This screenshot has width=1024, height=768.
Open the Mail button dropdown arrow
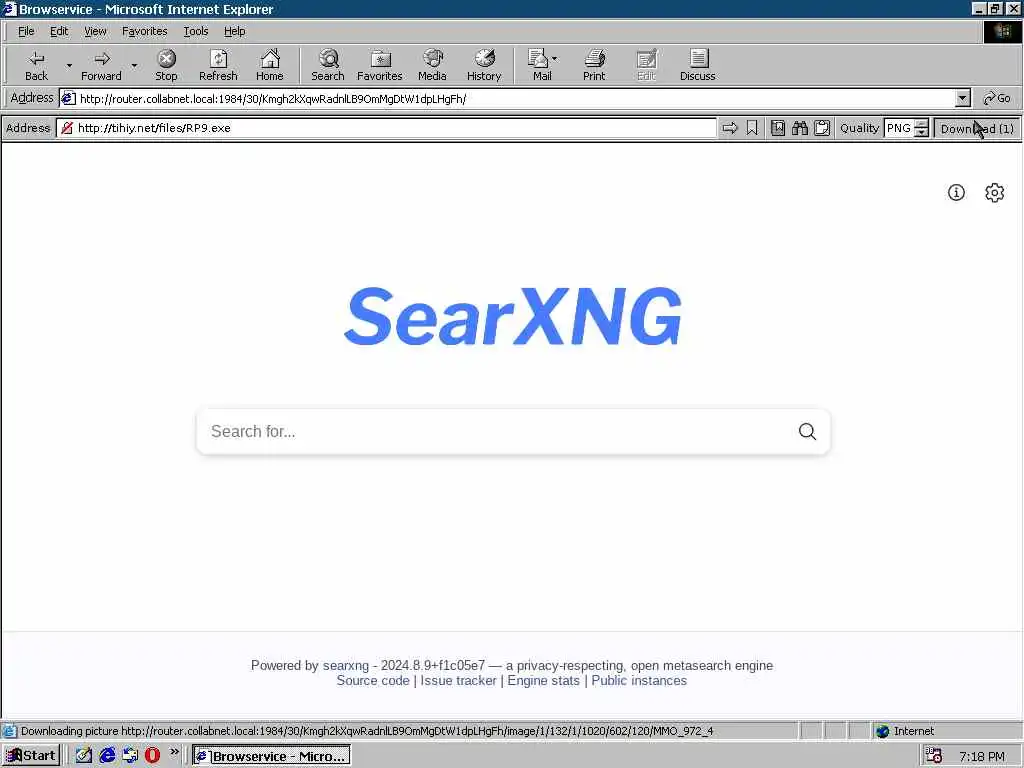tap(554, 59)
